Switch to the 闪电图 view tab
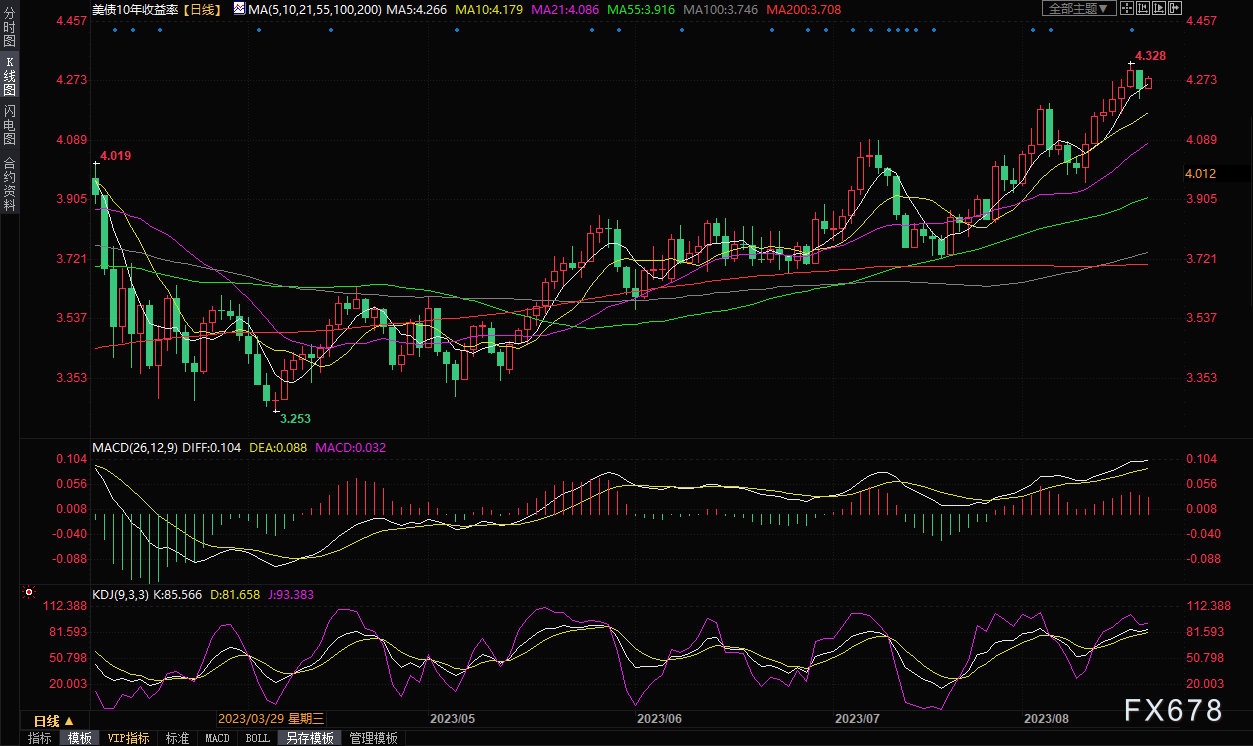This screenshot has height=746, width=1253. click(x=9, y=123)
